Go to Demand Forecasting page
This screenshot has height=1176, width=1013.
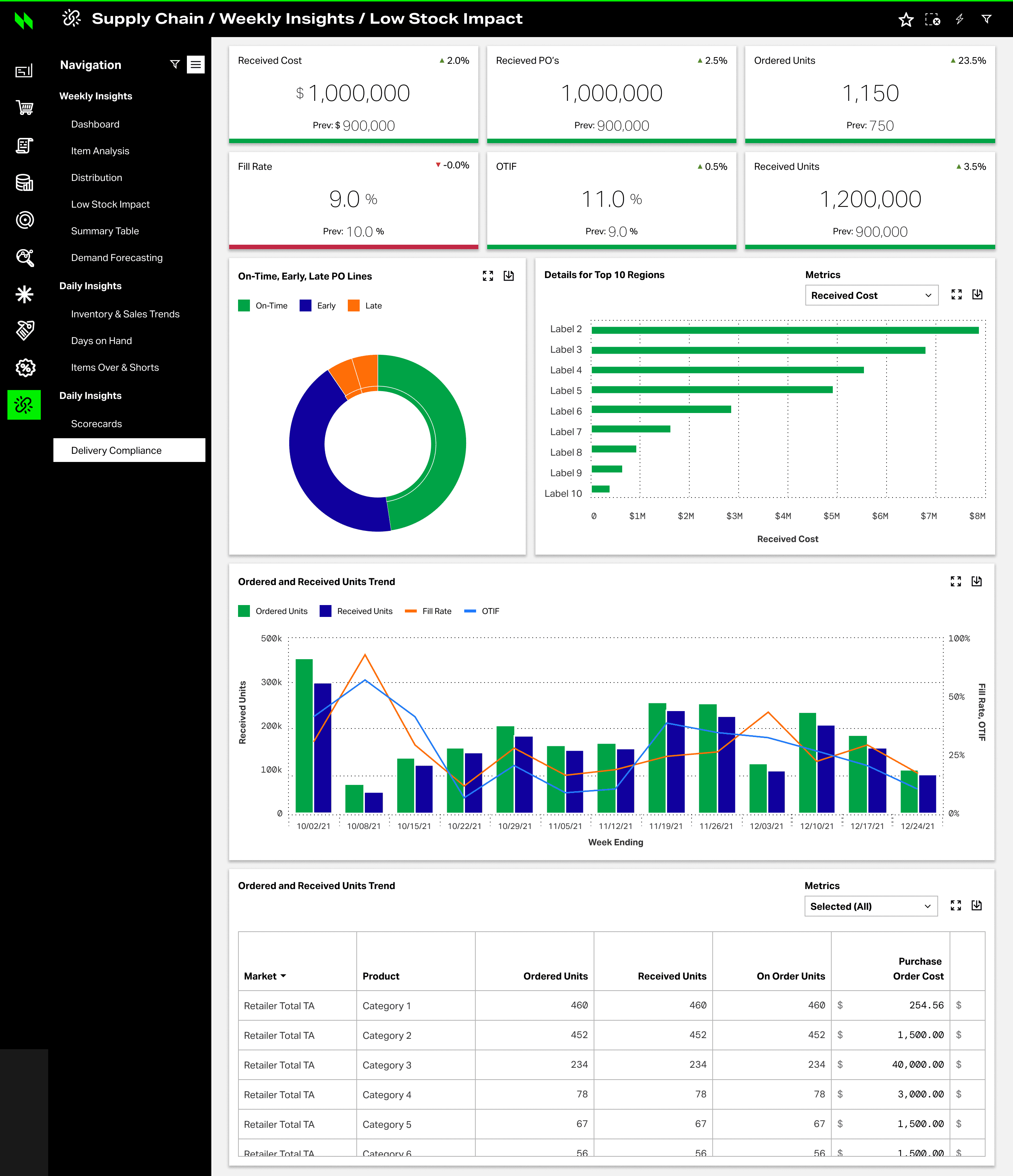point(116,258)
